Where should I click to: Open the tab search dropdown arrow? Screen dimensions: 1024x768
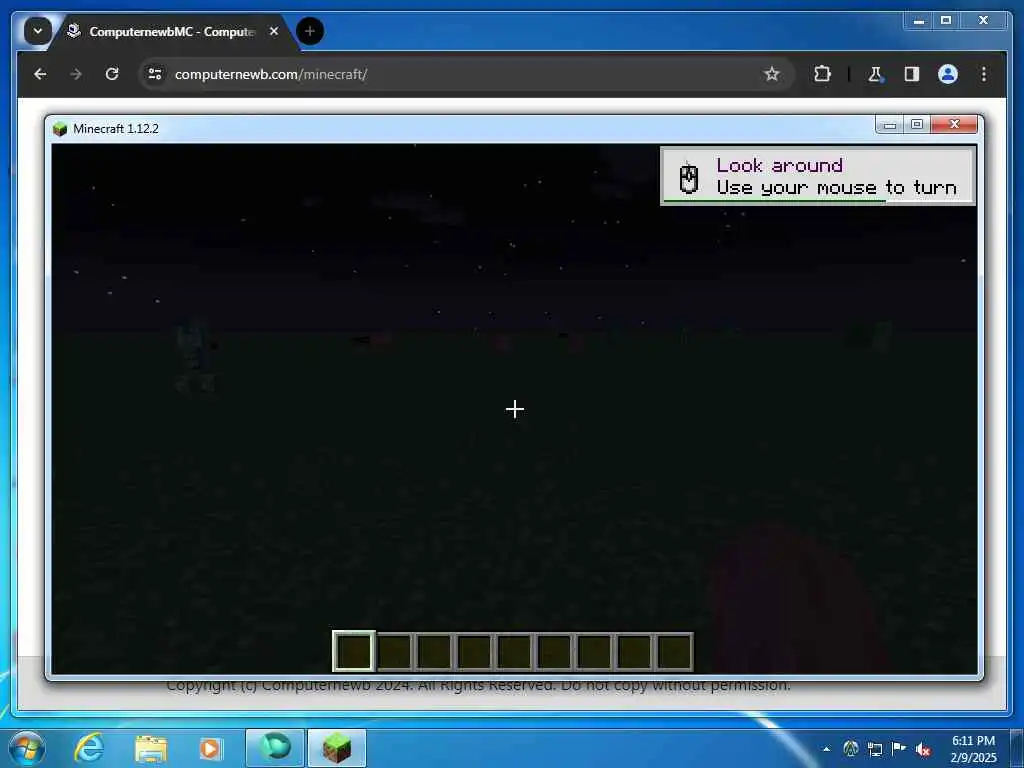coord(38,31)
